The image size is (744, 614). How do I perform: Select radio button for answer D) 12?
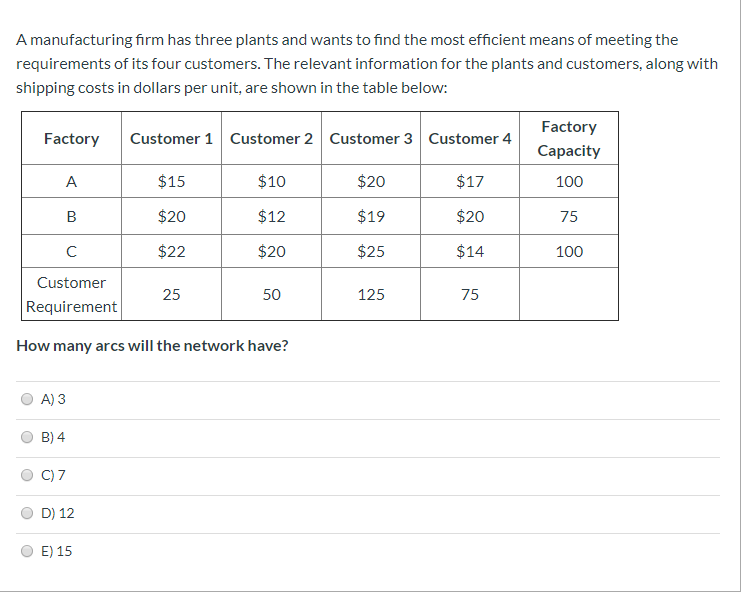[28, 513]
